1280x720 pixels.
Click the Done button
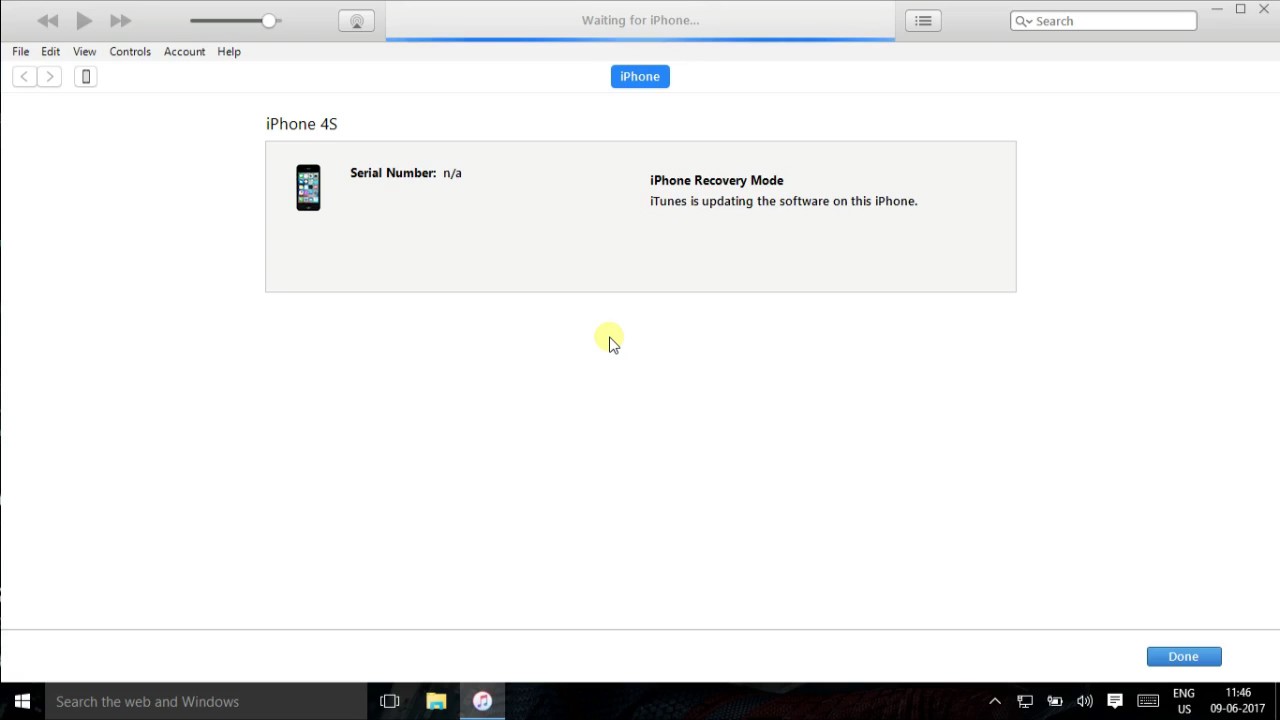click(1184, 657)
